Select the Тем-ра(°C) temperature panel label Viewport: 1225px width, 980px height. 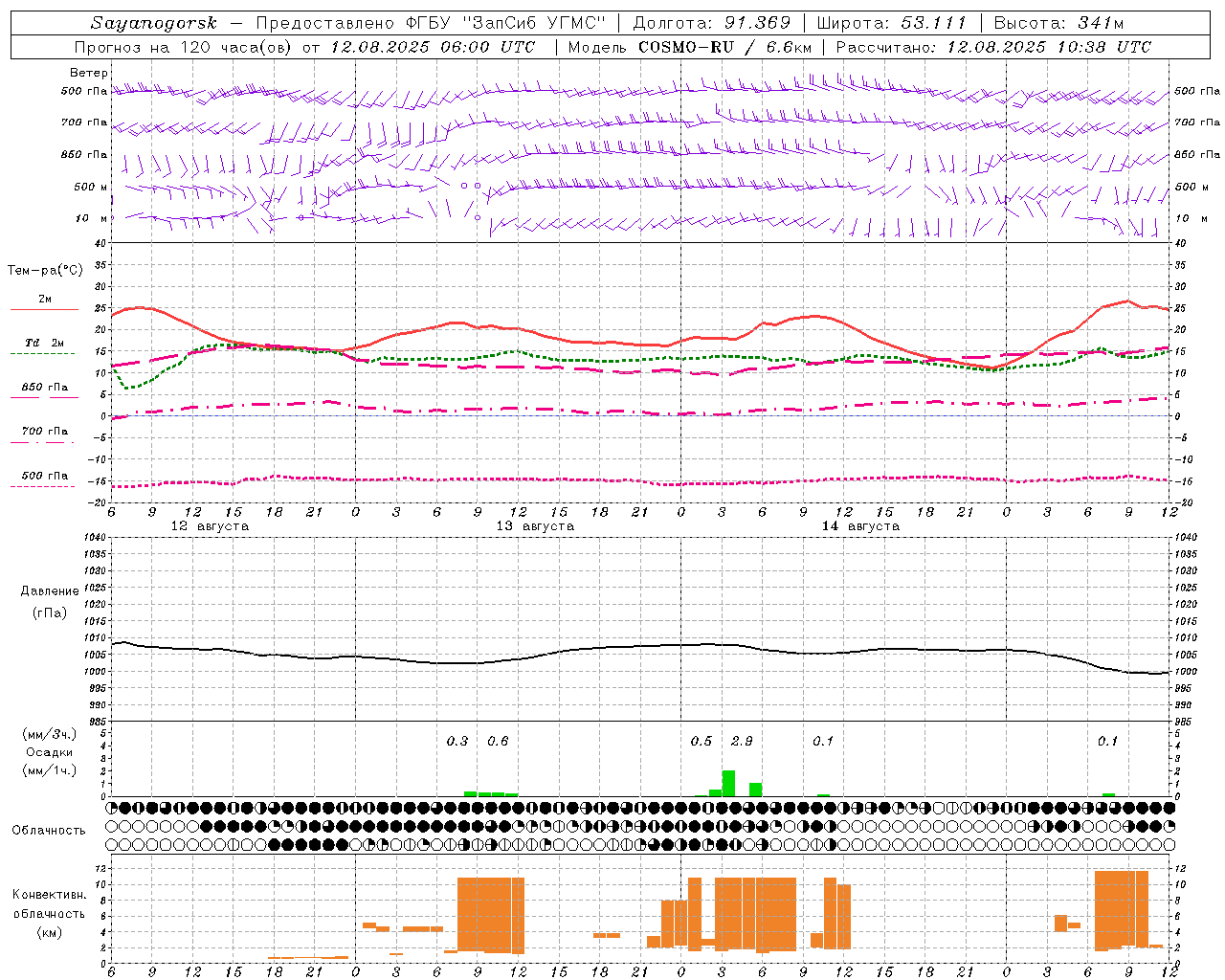[x=45, y=271]
